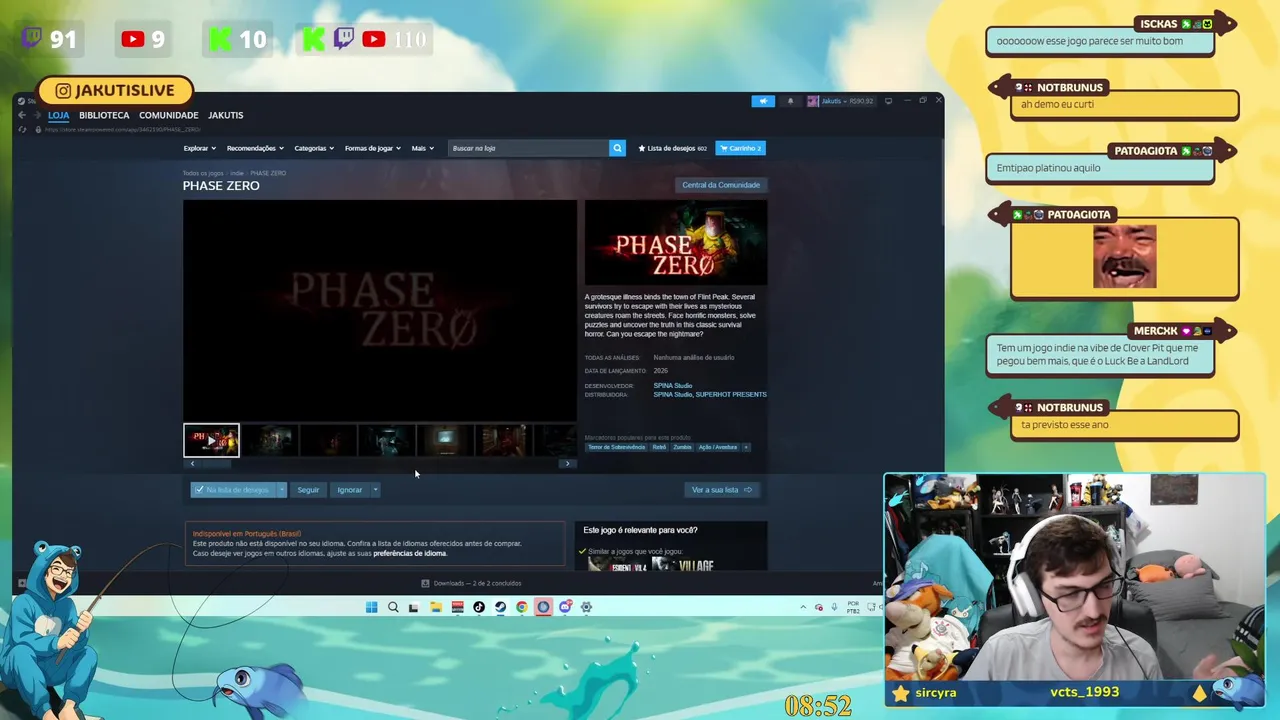The height and width of the screenshot is (720, 1280).
Task: Click the Seguir button
Action: pos(308,490)
